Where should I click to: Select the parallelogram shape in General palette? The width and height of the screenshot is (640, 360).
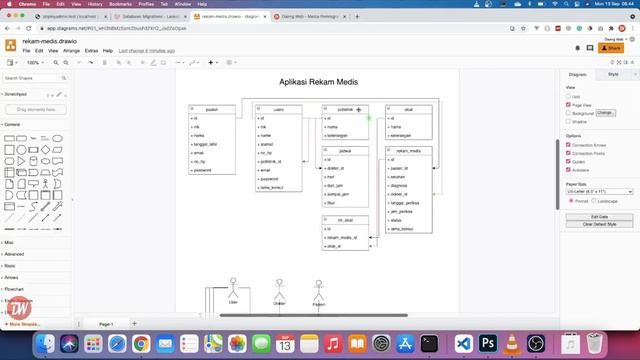(x=58, y=149)
